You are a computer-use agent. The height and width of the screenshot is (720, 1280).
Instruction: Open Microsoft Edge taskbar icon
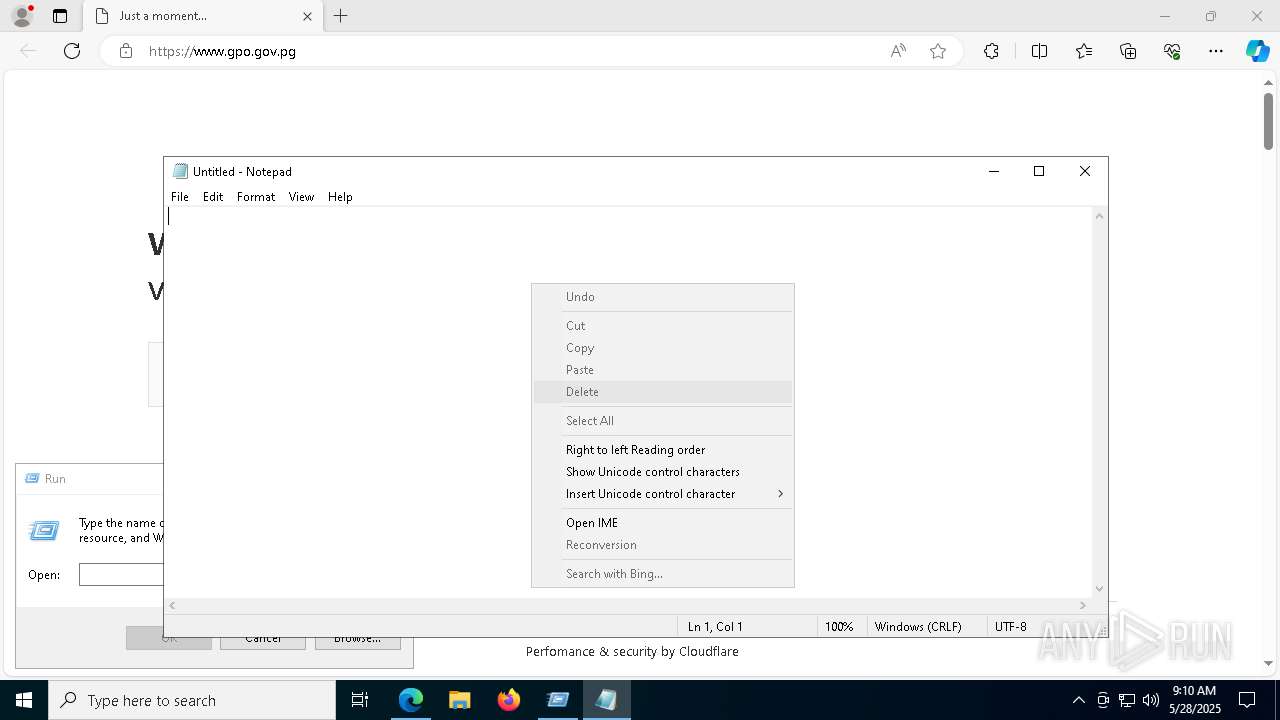coord(411,700)
